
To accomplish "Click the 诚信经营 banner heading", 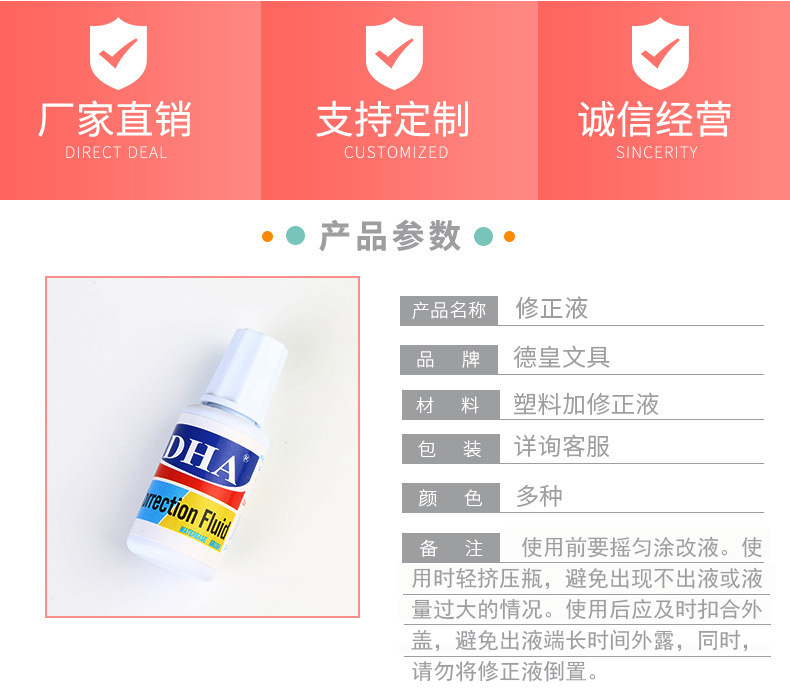I will pyautogui.click(x=655, y=119).
